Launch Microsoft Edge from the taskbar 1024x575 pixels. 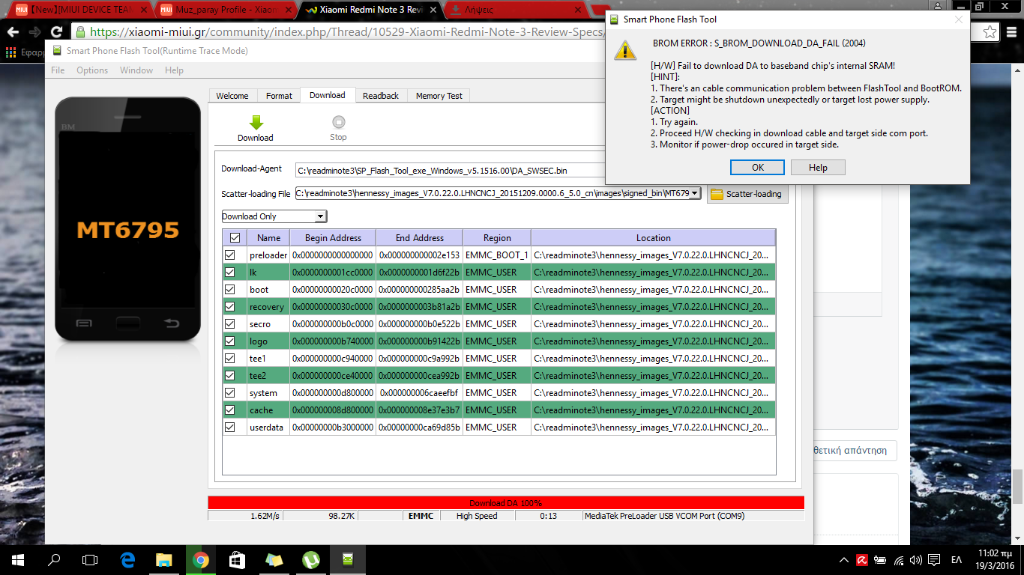click(x=128, y=560)
